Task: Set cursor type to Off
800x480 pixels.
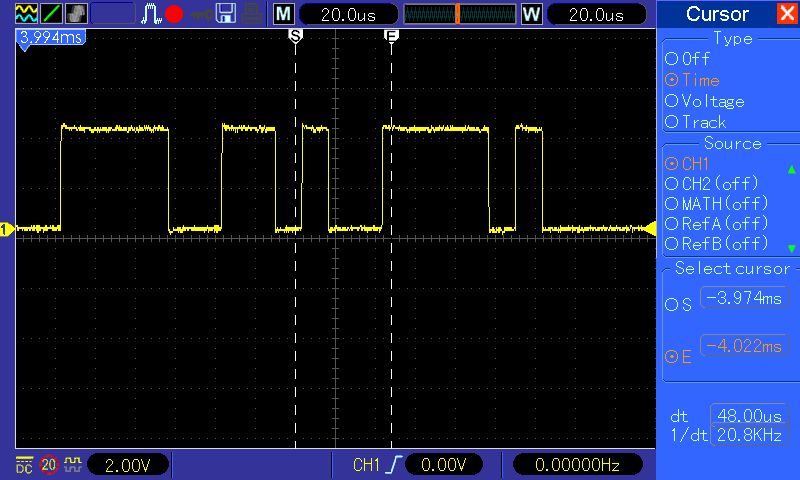Action: point(687,59)
